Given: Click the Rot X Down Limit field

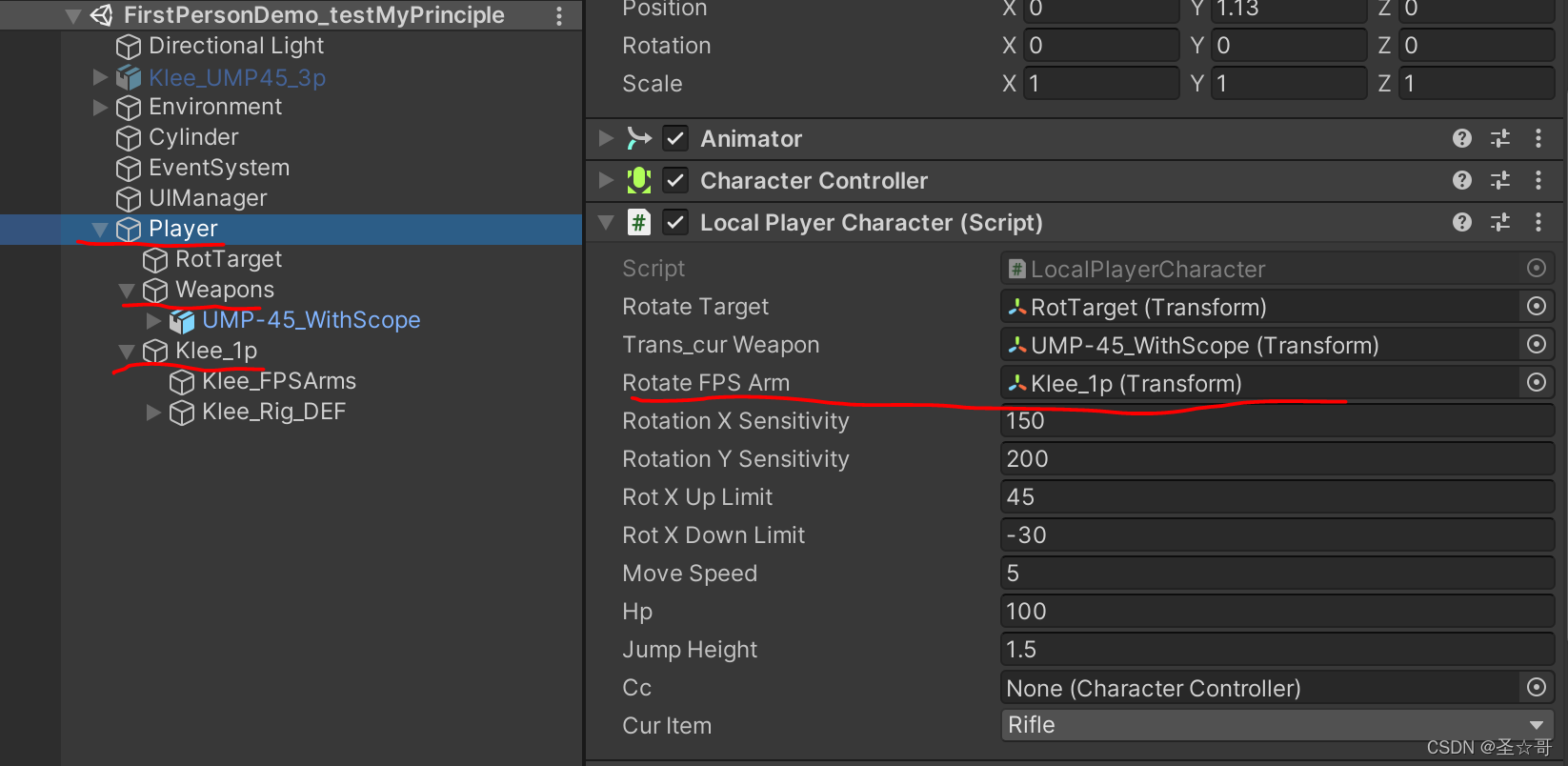Looking at the screenshot, I should click(x=1277, y=534).
